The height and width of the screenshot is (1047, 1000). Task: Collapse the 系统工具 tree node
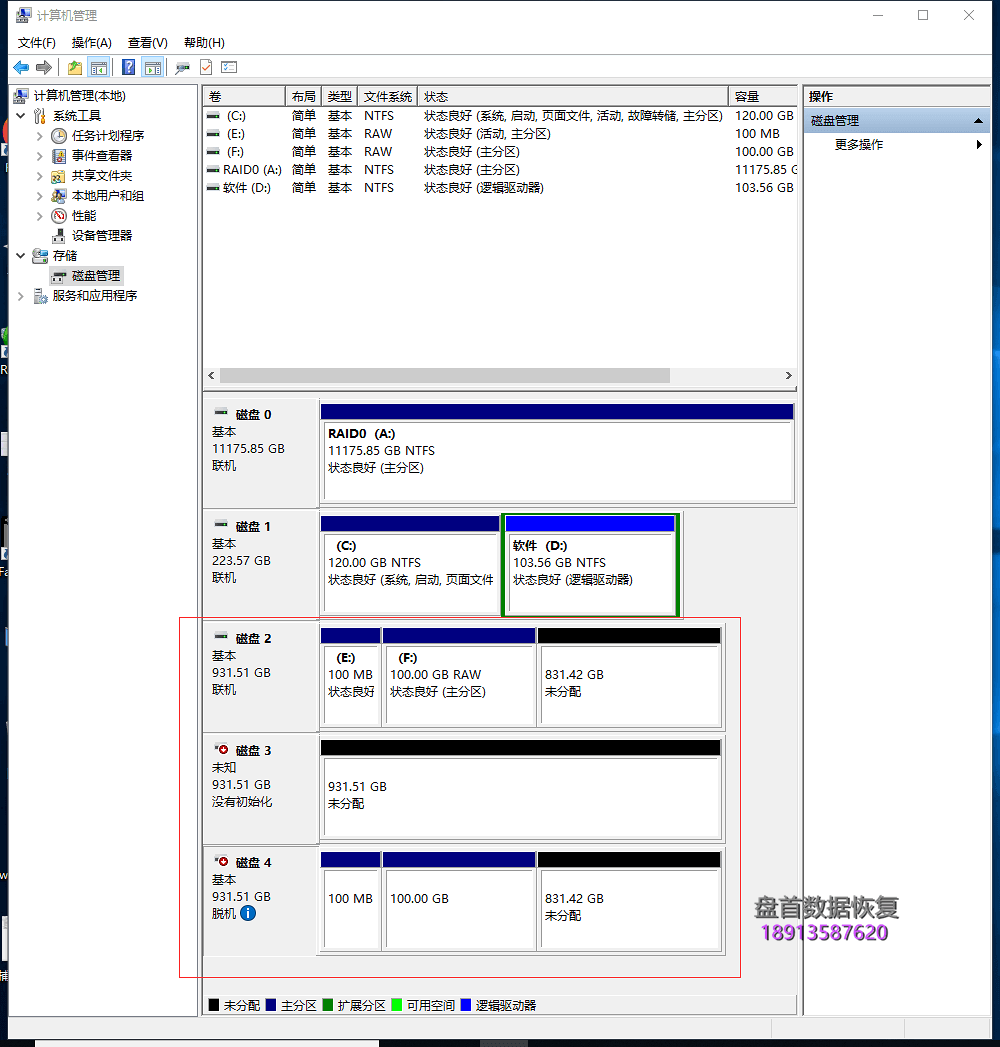point(21,116)
